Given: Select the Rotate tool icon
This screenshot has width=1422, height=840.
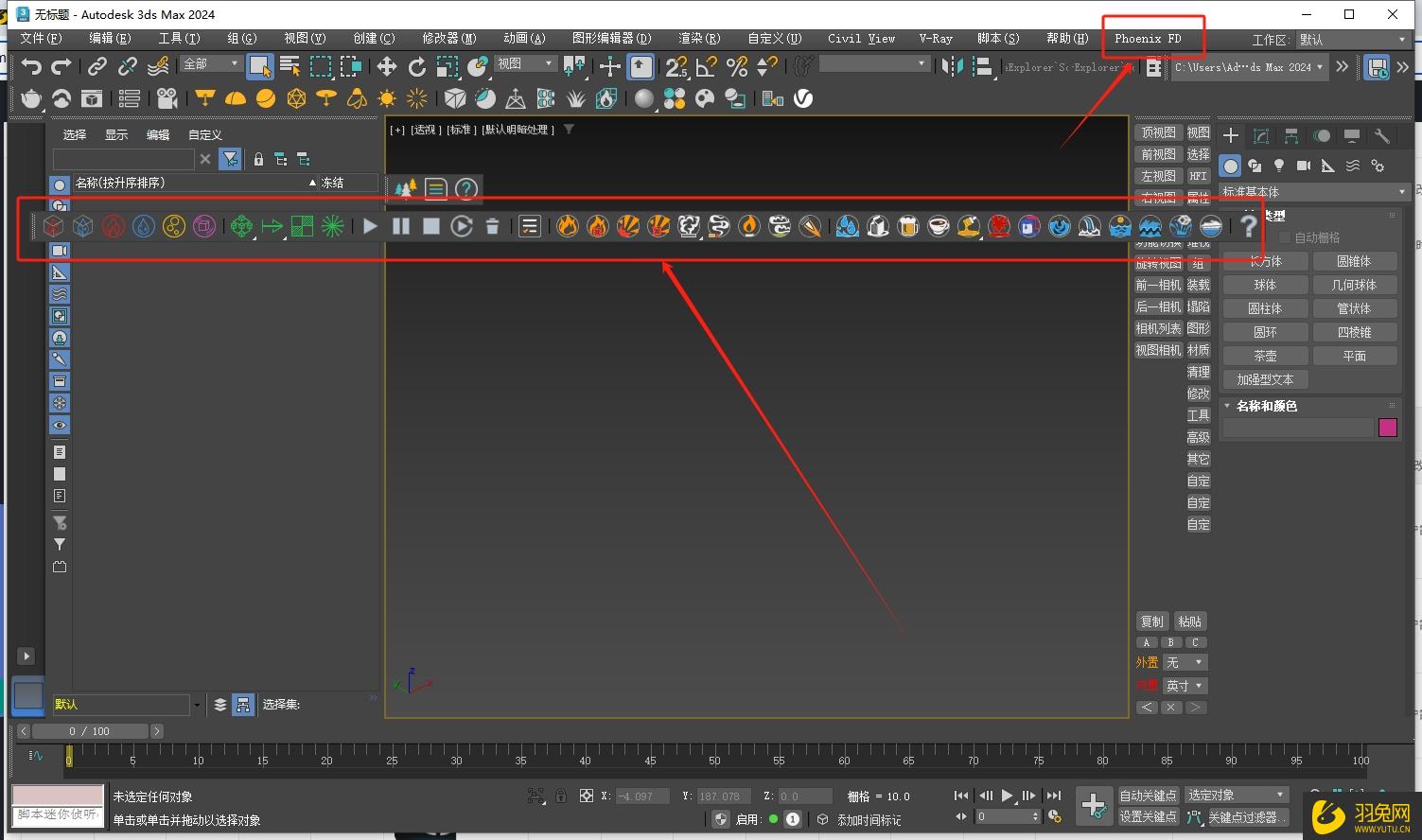Looking at the screenshot, I should click(x=417, y=66).
